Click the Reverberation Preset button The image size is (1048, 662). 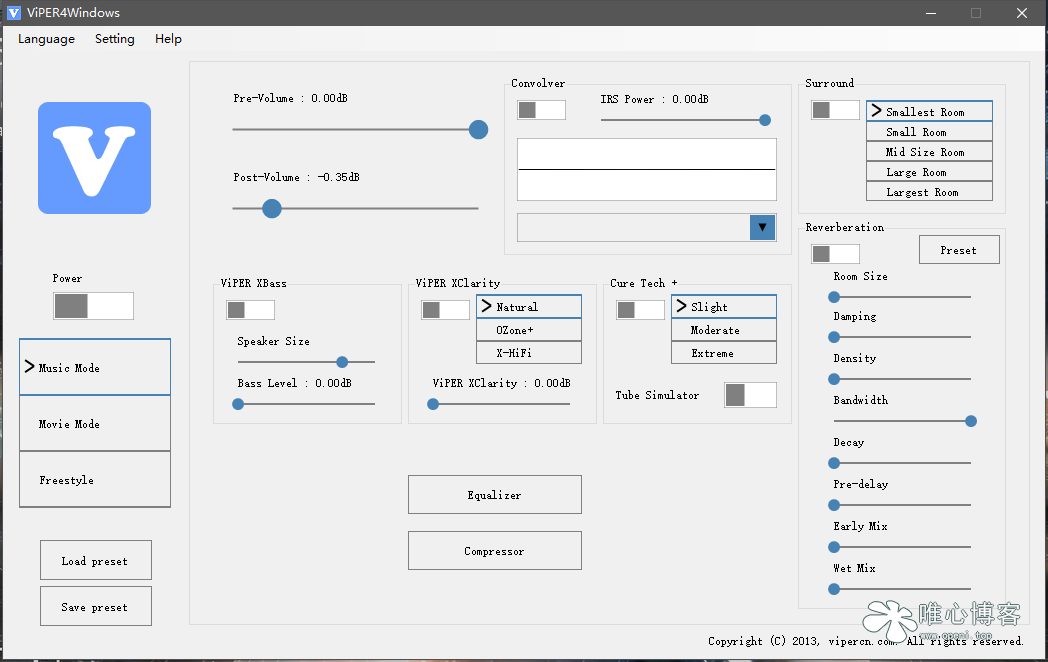(x=959, y=250)
